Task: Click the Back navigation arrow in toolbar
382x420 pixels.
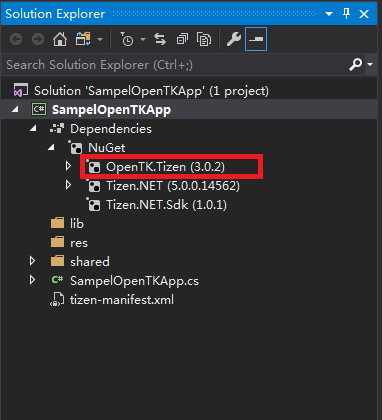Action: point(16,40)
